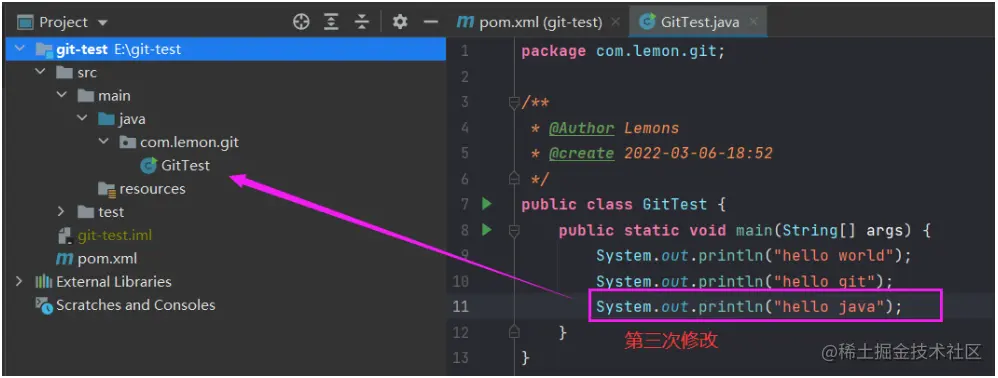This screenshot has height=378, width=998.
Task: Hide the Project tool window
Action: click(x=431, y=23)
